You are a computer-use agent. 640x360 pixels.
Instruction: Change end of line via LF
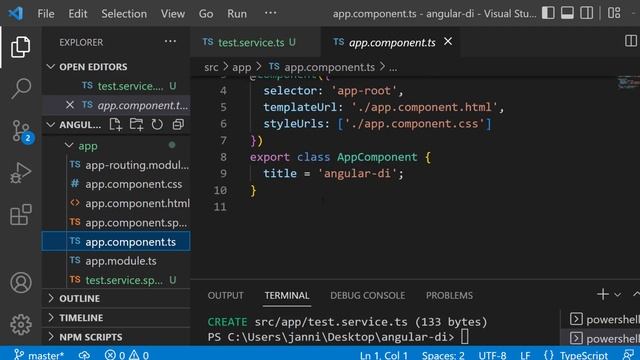tap(525, 355)
